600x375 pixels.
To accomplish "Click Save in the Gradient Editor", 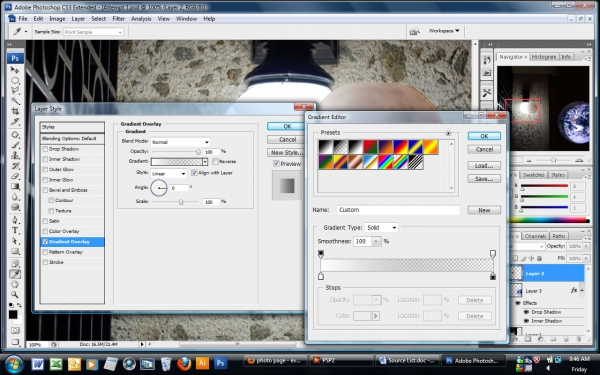I will 484,179.
